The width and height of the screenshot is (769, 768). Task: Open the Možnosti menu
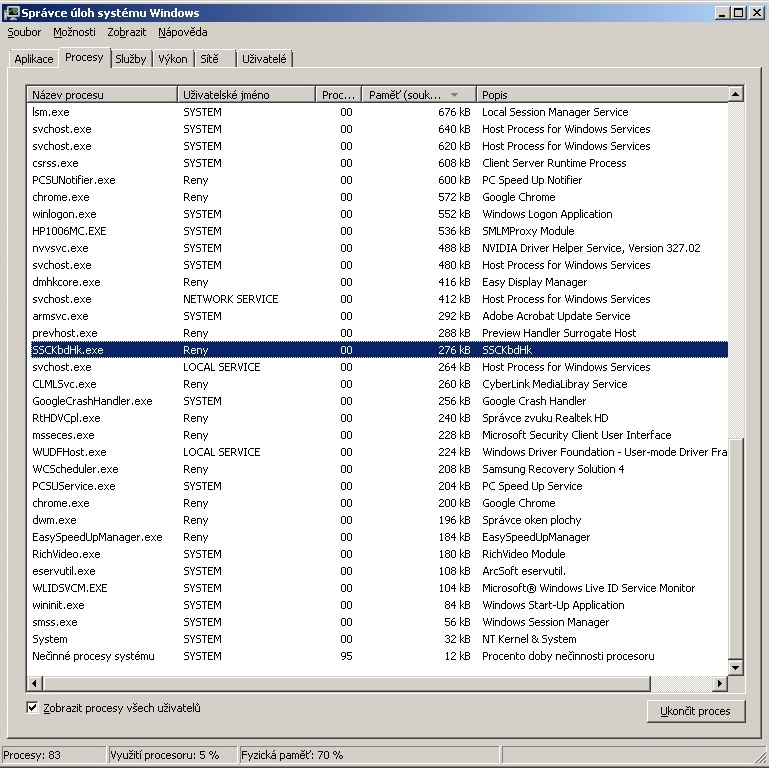(x=74, y=32)
